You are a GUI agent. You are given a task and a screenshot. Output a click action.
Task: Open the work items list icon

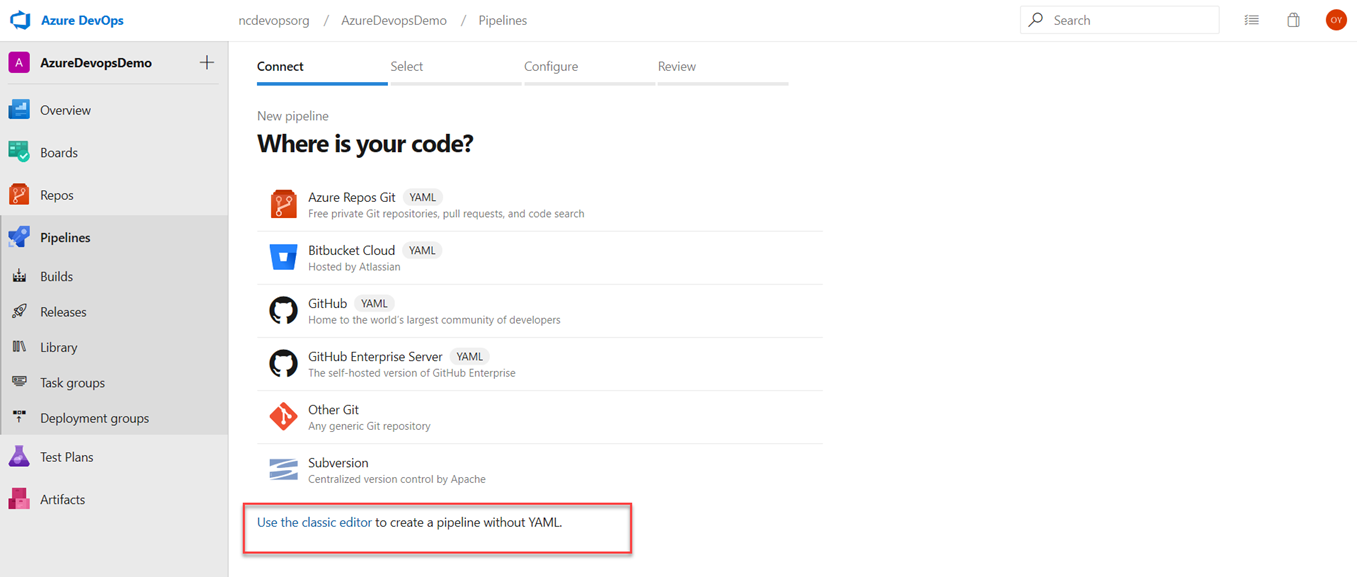click(1251, 20)
